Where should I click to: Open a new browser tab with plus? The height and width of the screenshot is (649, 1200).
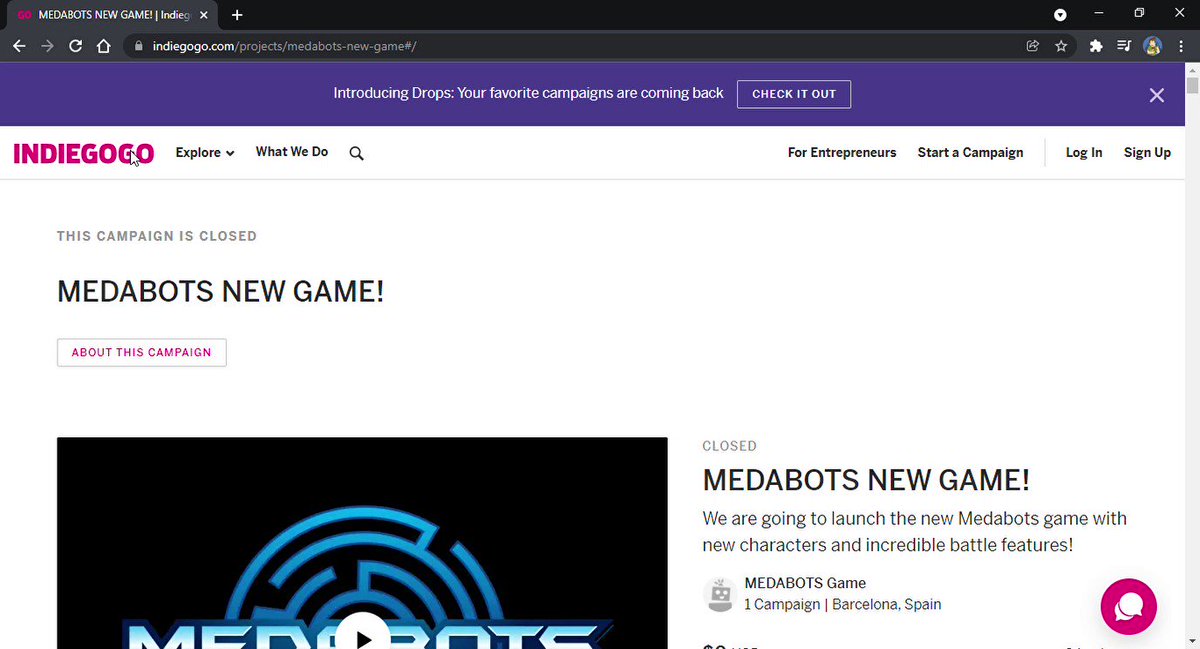(237, 15)
